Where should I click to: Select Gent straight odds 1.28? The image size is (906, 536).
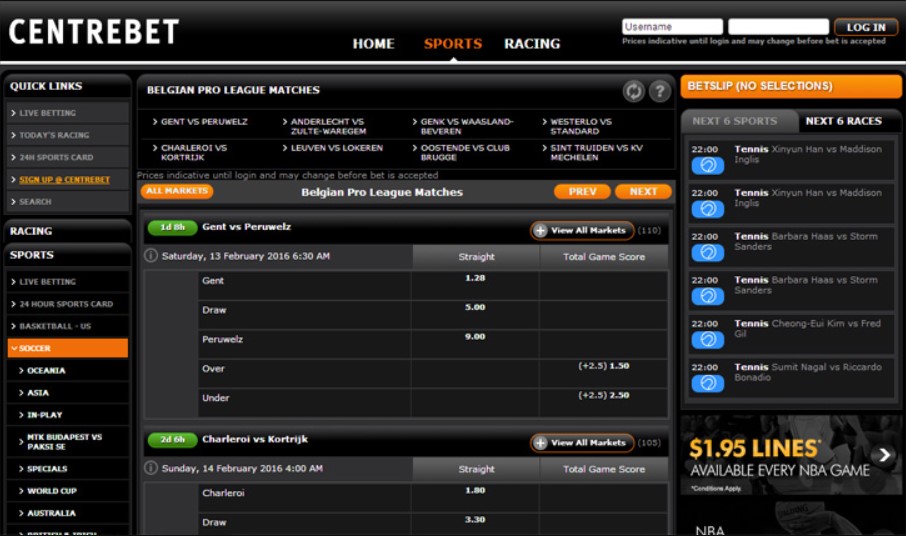point(475,278)
